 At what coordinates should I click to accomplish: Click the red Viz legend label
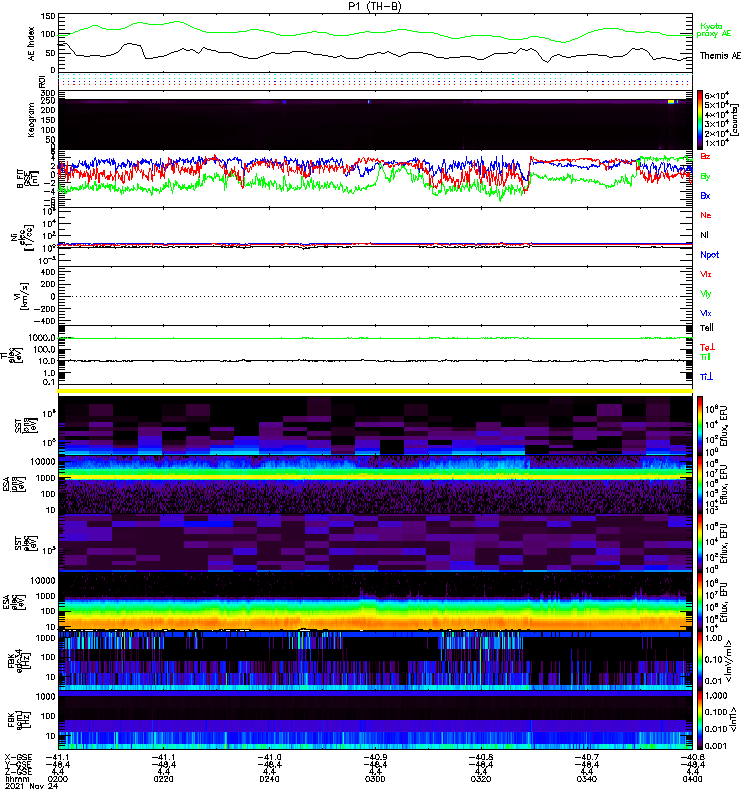click(706, 274)
